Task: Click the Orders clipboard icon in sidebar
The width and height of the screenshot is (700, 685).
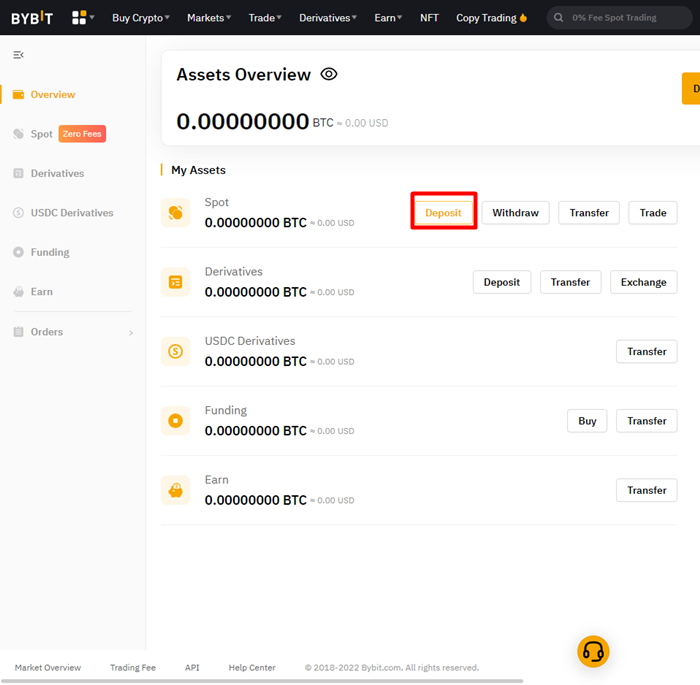Action: [x=18, y=332]
